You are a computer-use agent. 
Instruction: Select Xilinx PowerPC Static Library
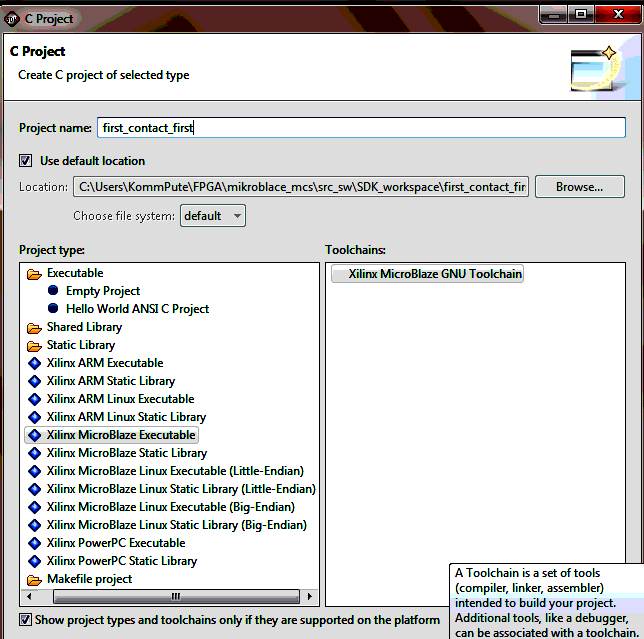pos(122,561)
